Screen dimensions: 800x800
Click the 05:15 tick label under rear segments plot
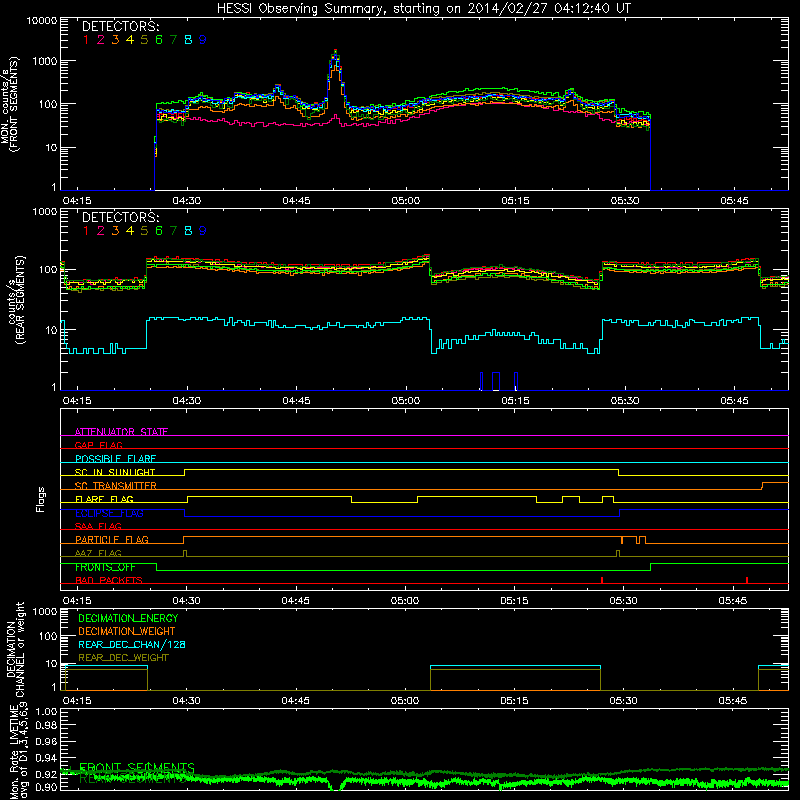point(515,401)
